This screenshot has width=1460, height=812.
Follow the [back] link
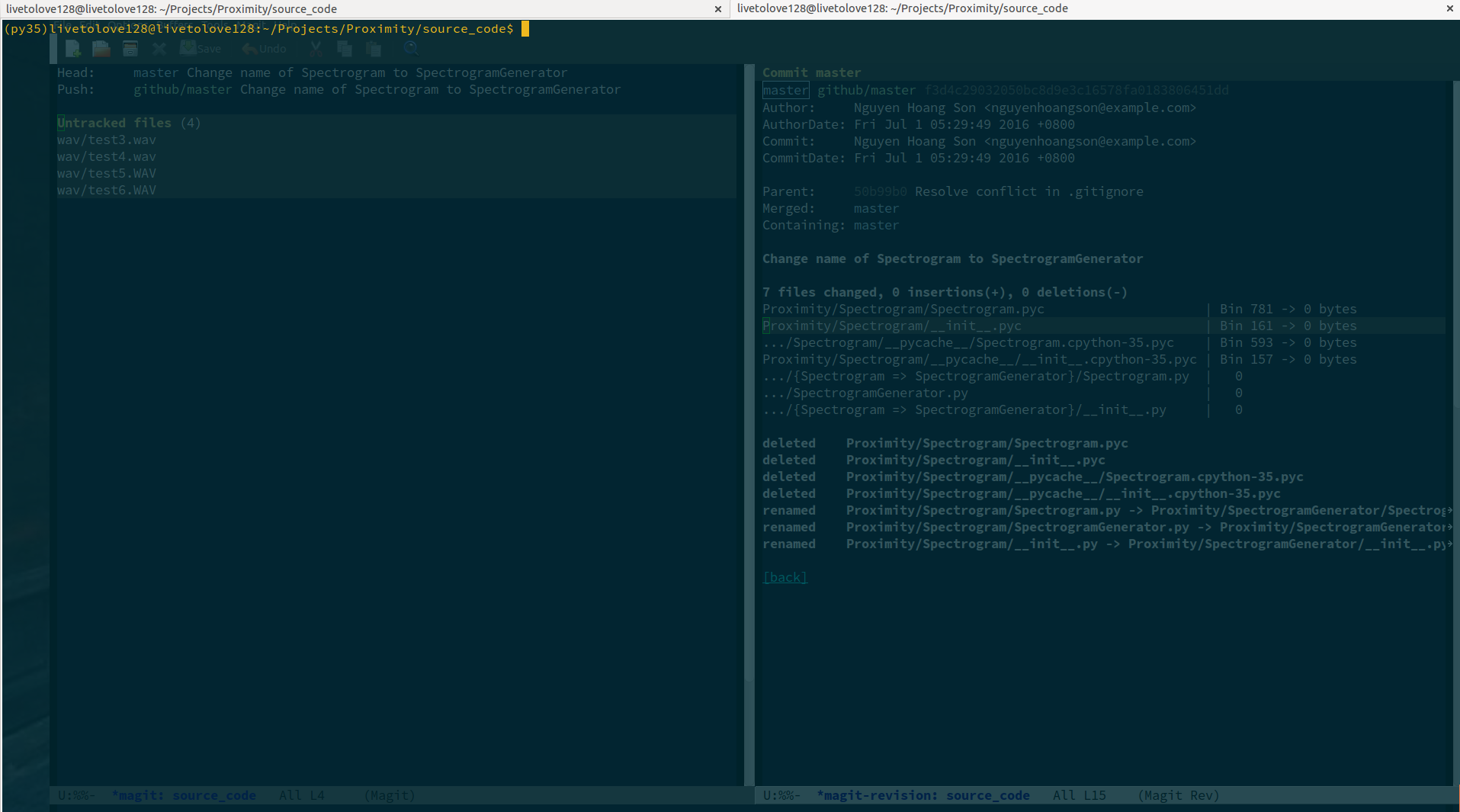tap(785, 577)
